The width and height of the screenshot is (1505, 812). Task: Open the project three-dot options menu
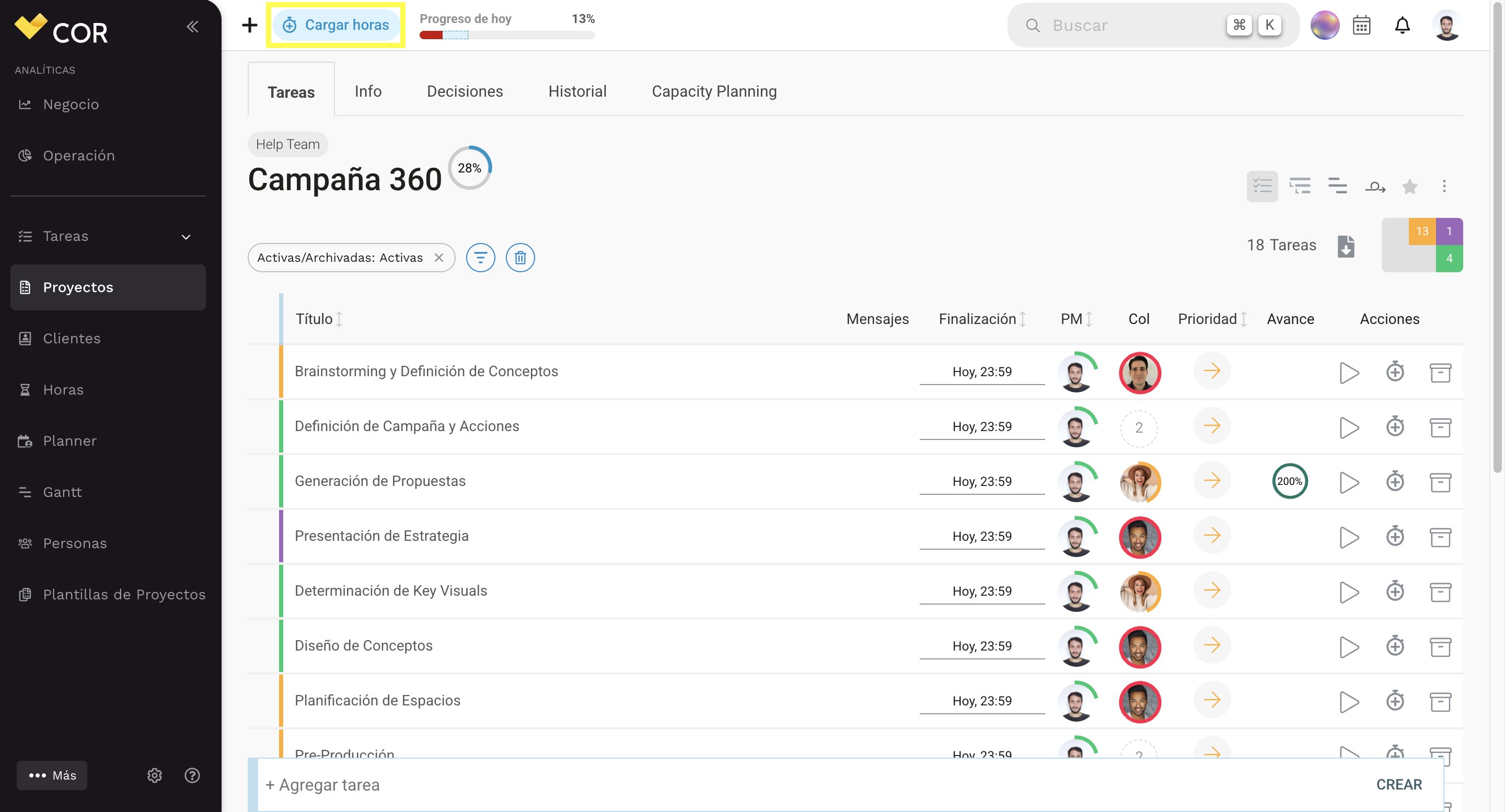pyautogui.click(x=1444, y=187)
